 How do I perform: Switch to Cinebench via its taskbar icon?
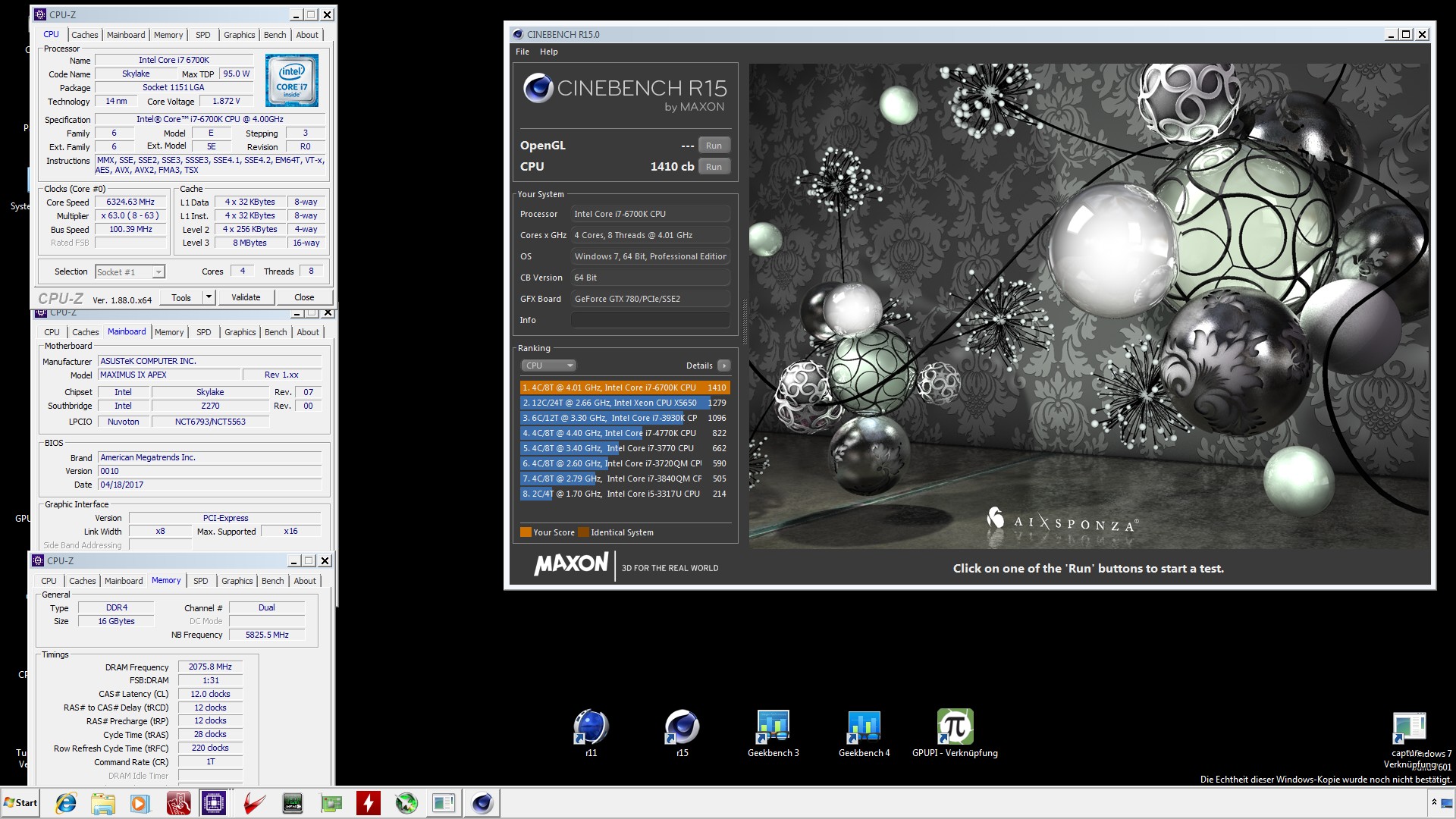[482, 803]
